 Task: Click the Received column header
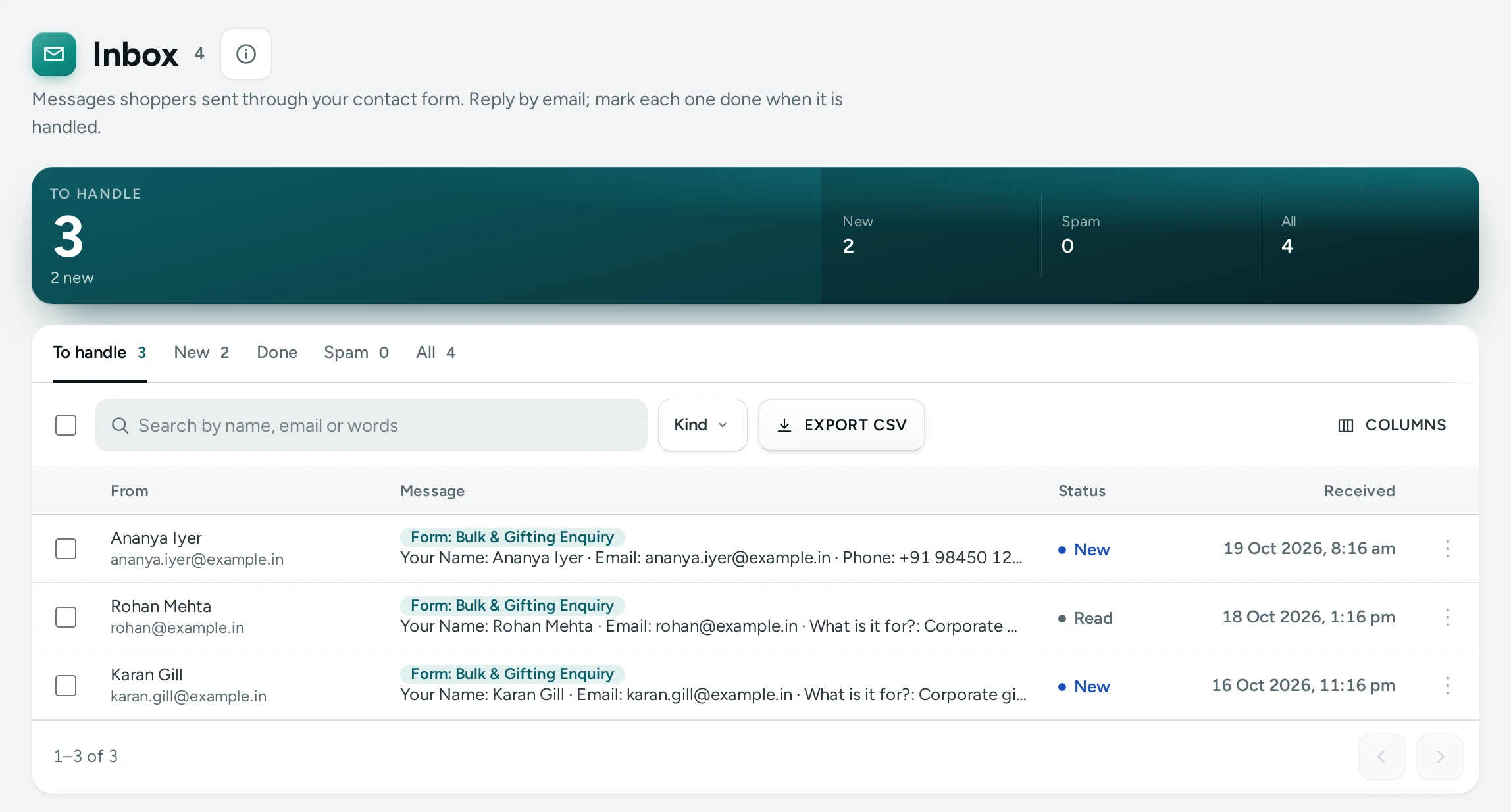pyautogui.click(x=1360, y=491)
